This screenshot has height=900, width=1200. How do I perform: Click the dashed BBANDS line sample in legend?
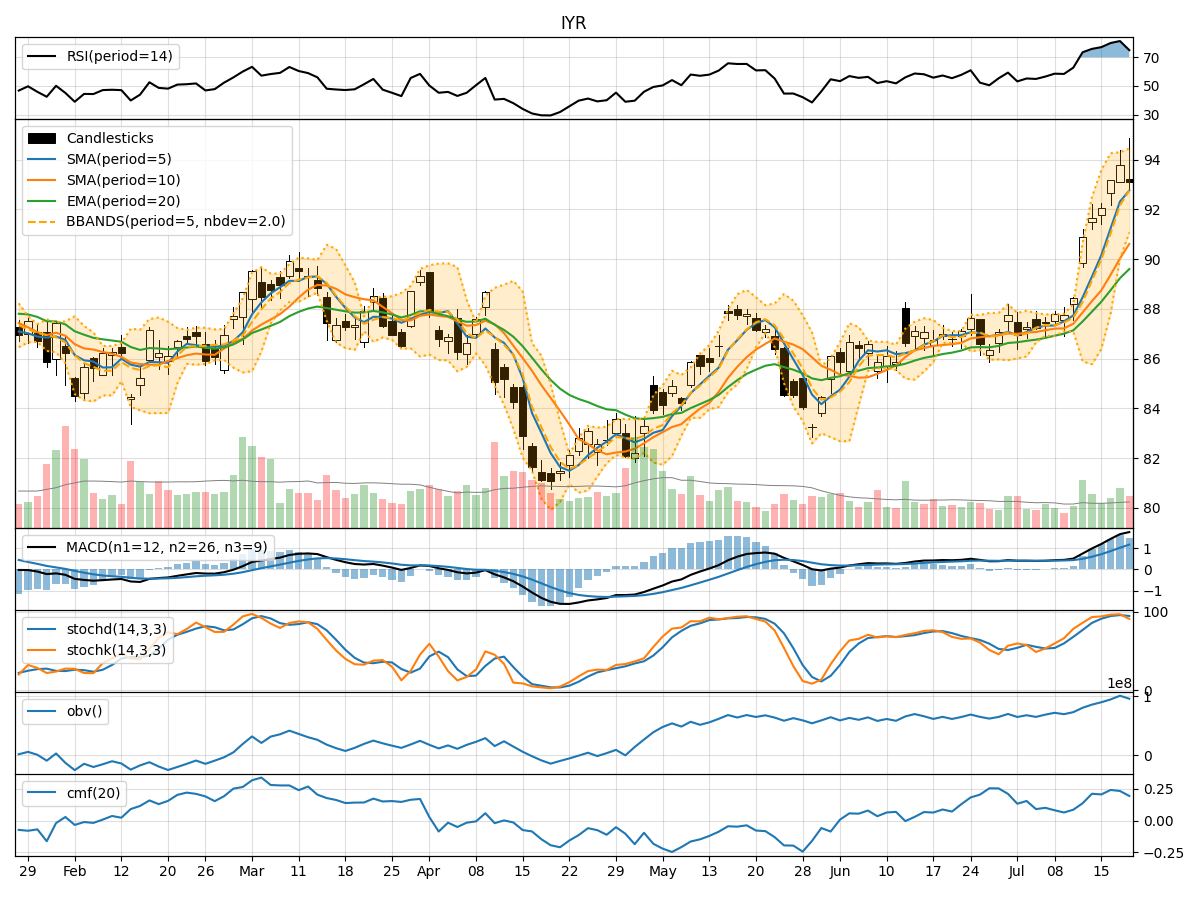(x=44, y=223)
